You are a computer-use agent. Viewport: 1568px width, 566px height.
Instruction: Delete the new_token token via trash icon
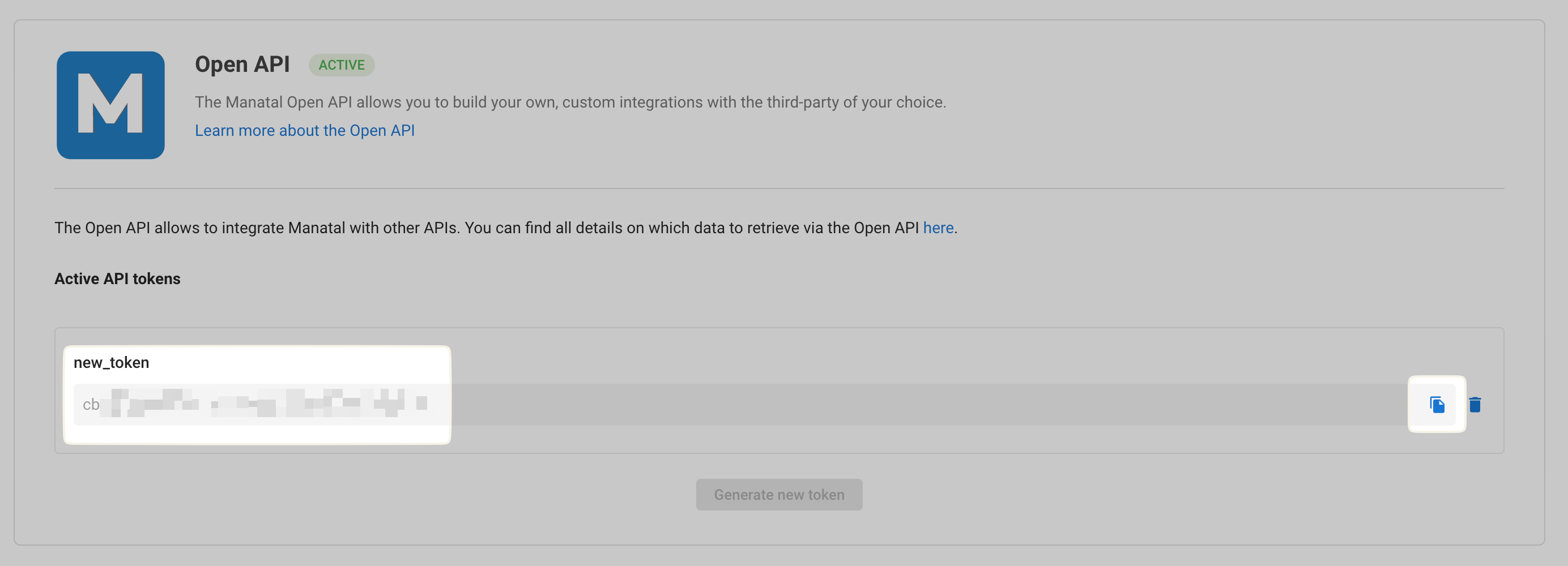(x=1475, y=404)
